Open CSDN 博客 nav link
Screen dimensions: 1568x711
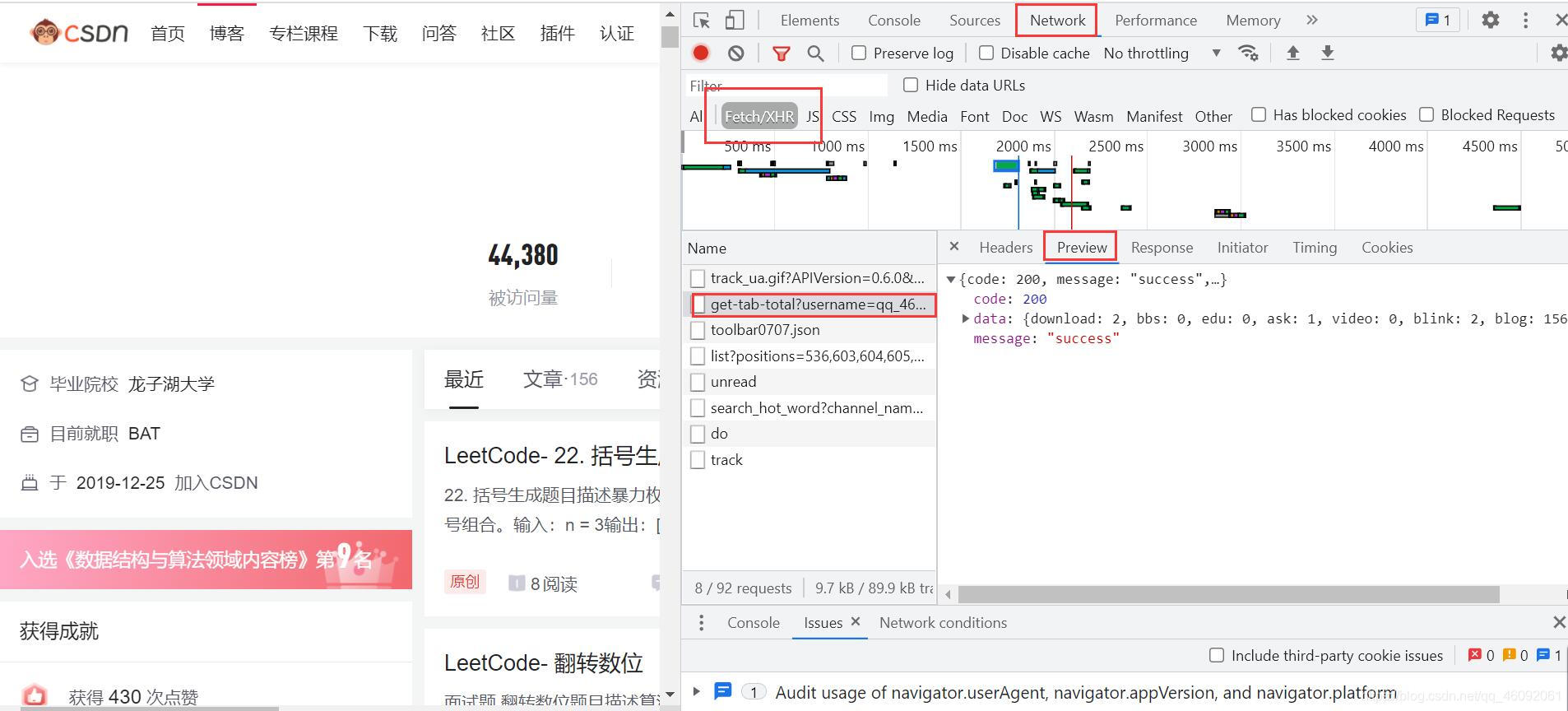pos(226,33)
